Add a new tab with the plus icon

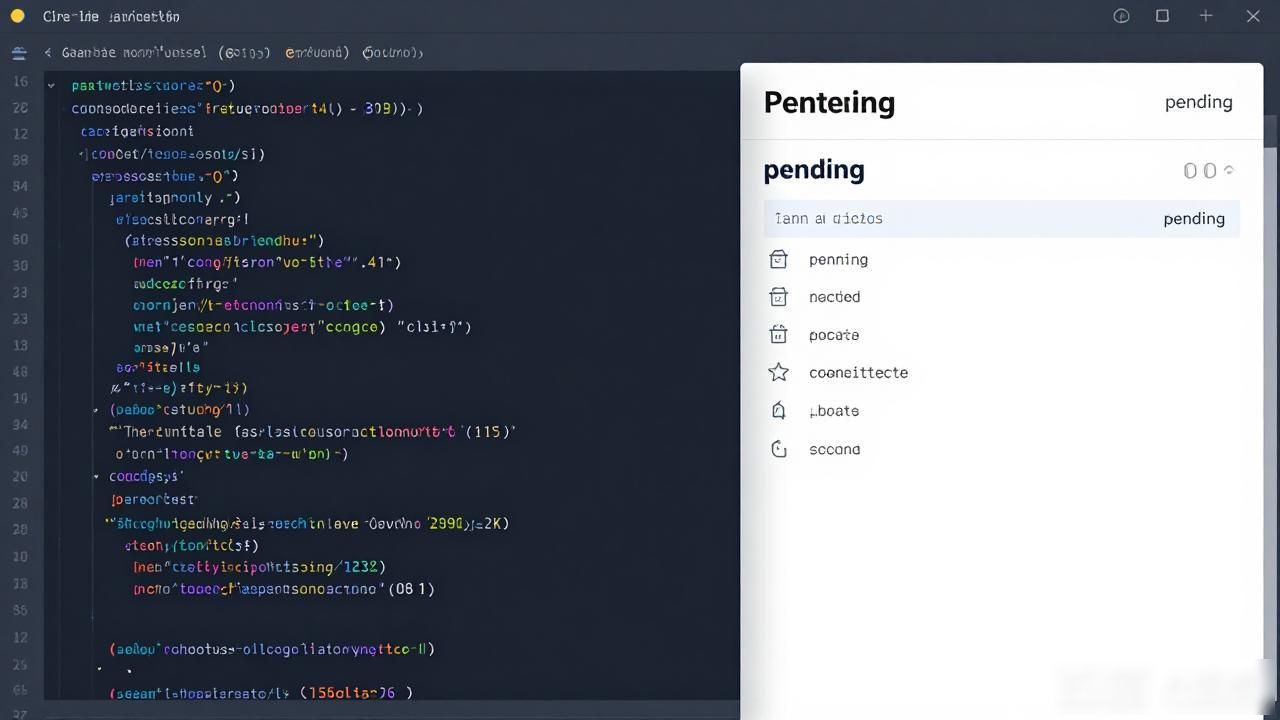pyautogui.click(x=1206, y=16)
